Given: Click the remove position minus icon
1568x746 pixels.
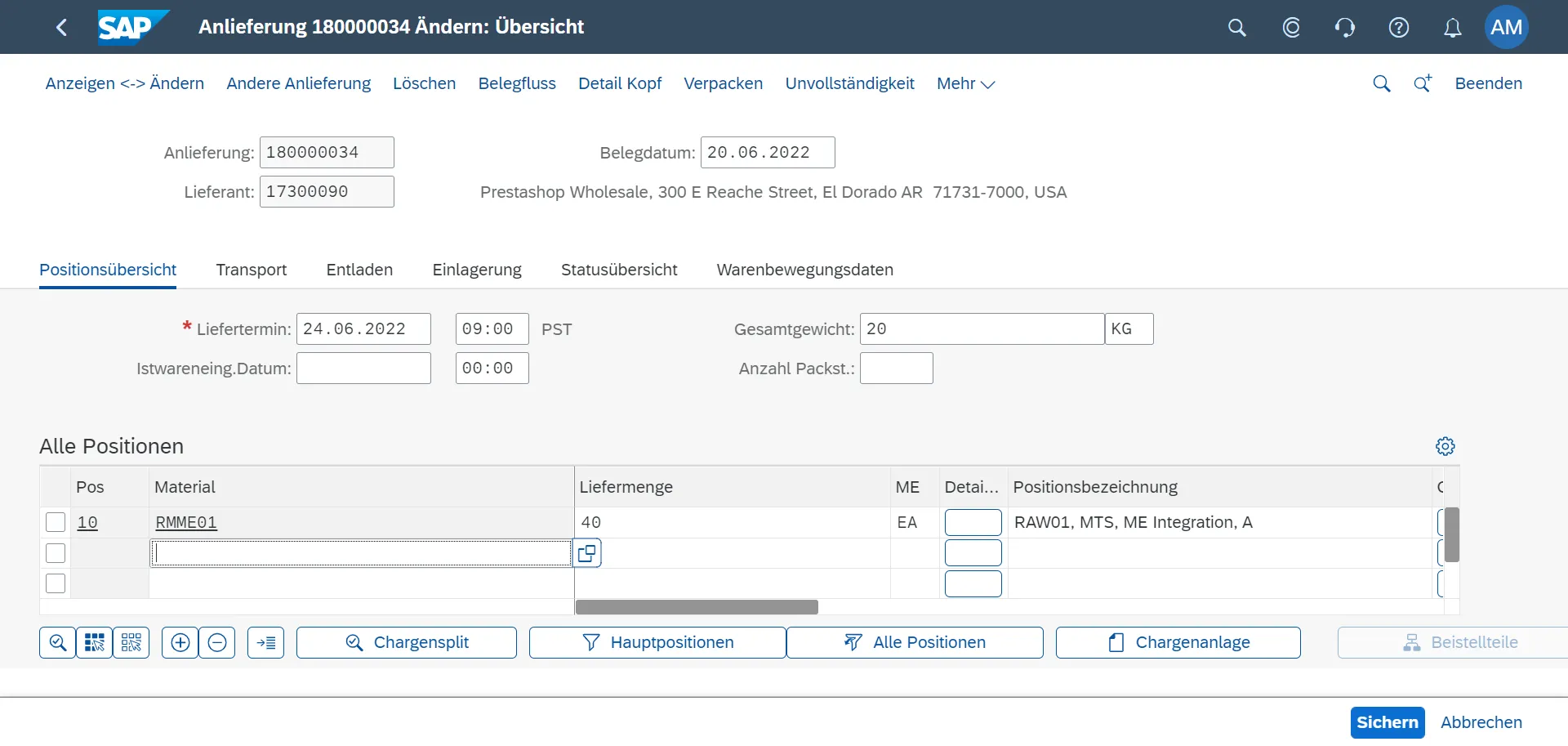Looking at the screenshot, I should (x=216, y=642).
